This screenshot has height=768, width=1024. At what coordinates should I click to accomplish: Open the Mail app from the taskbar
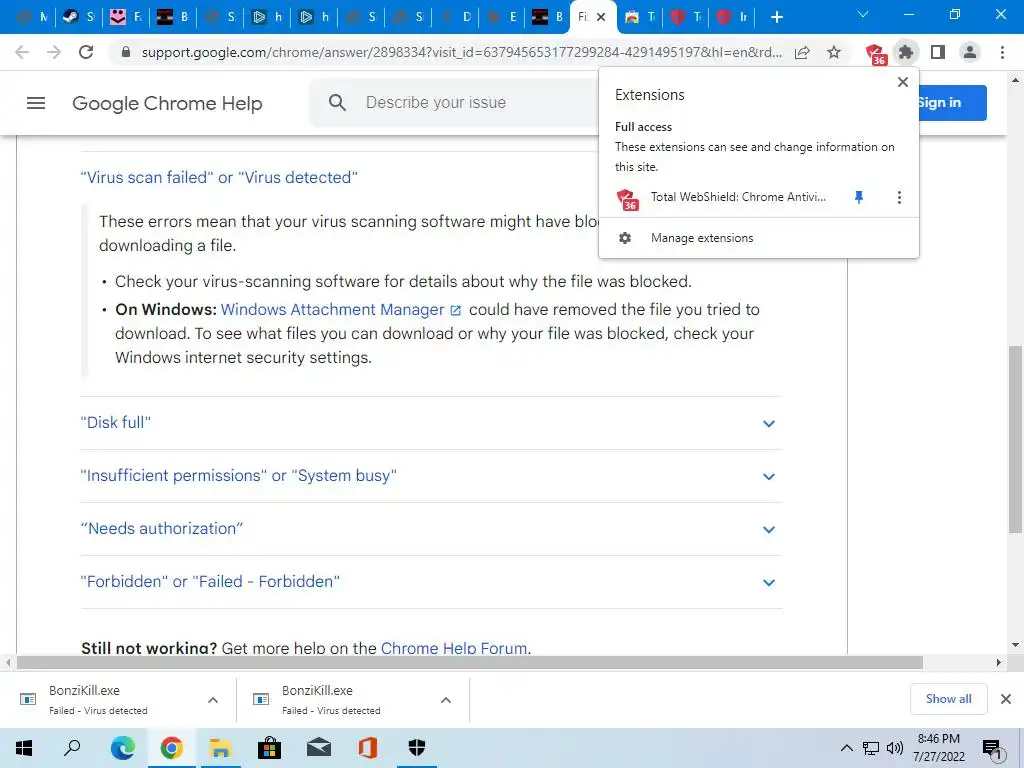[x=318, y=748]
